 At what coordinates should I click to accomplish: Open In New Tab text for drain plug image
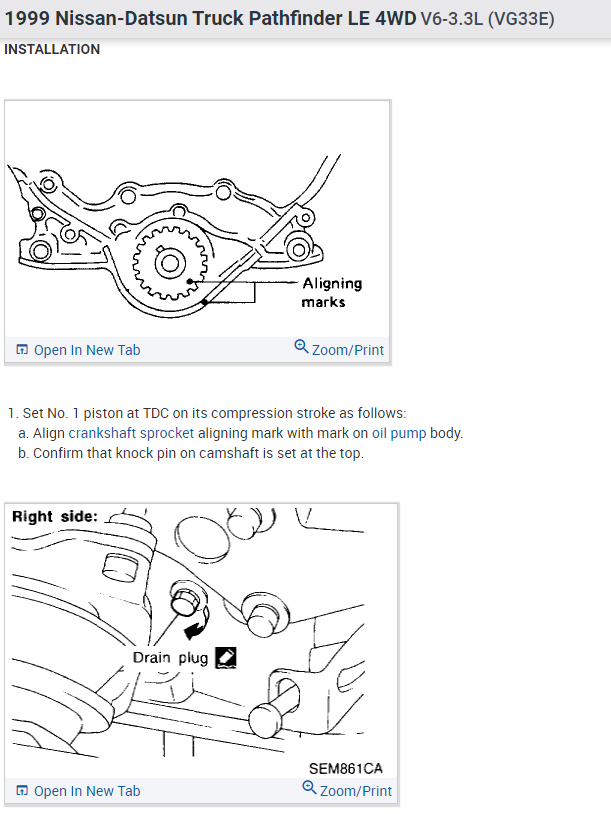tap(87, 791)
